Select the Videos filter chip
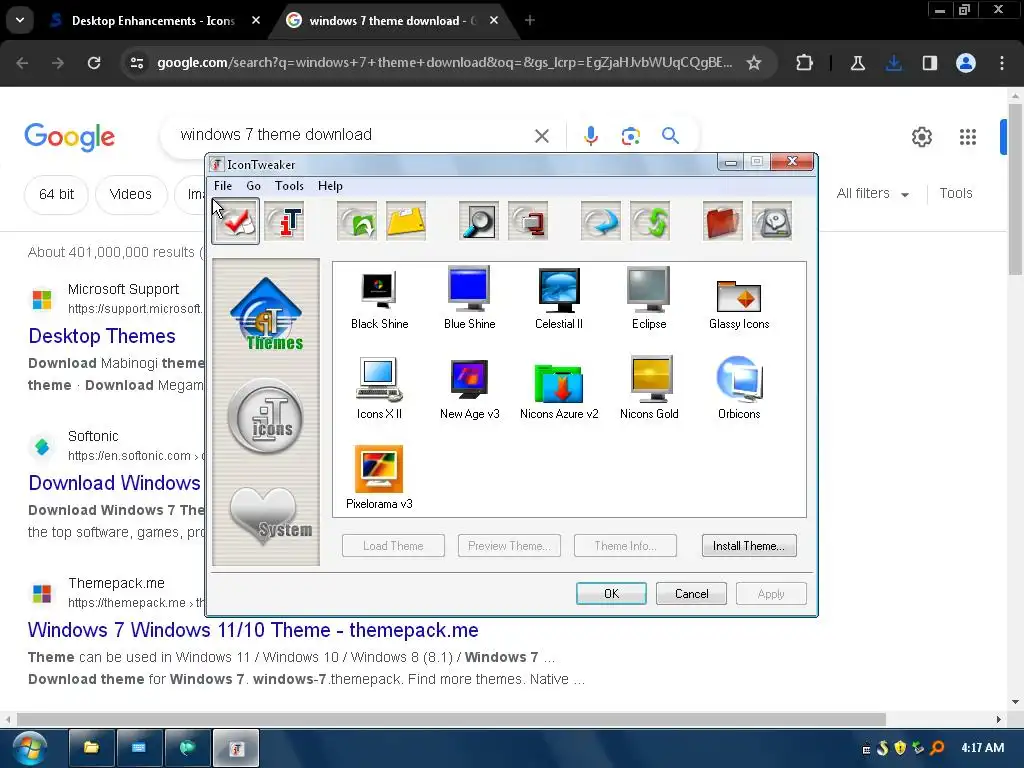1024x768 pixels. pos(131,195)
